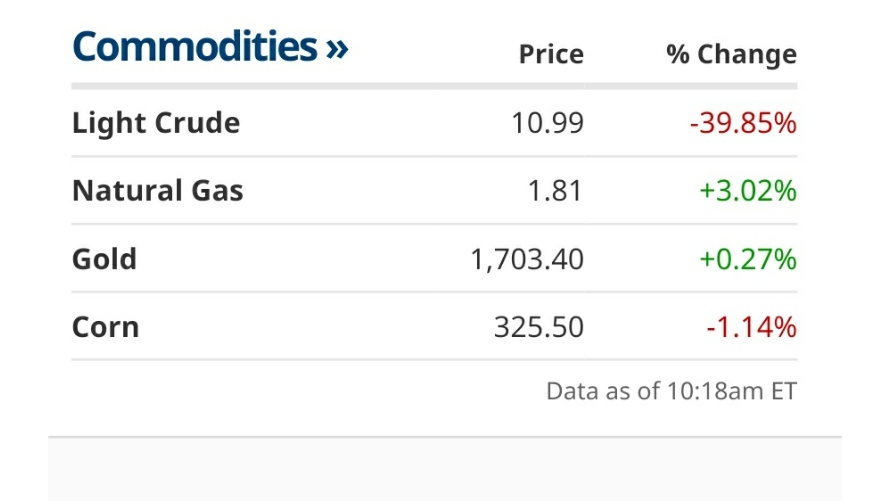The height and width of the screenshot is (501, 890).
Task: Click the -39.85% change value
Action: 743,123
